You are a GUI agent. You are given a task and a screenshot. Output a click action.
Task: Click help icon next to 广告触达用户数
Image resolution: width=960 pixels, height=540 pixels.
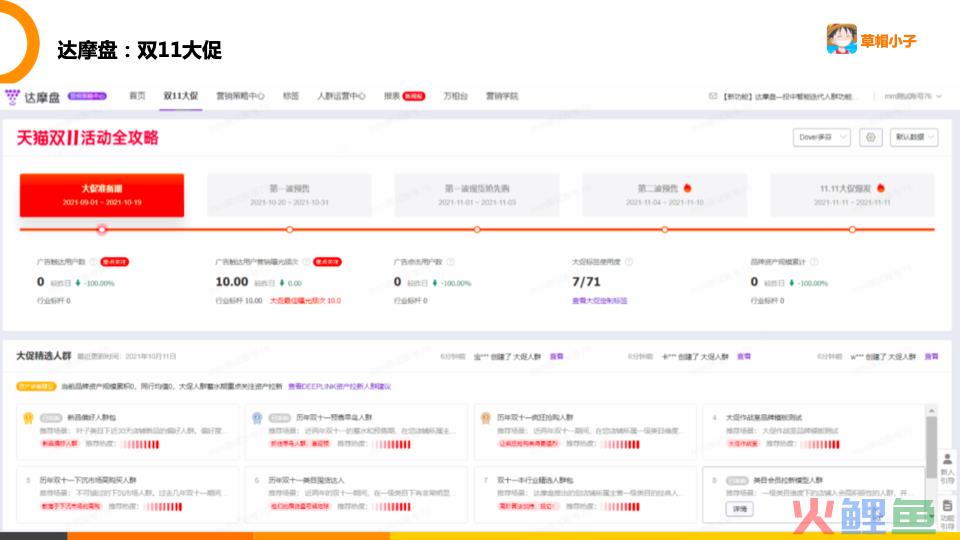click(94, 262)
